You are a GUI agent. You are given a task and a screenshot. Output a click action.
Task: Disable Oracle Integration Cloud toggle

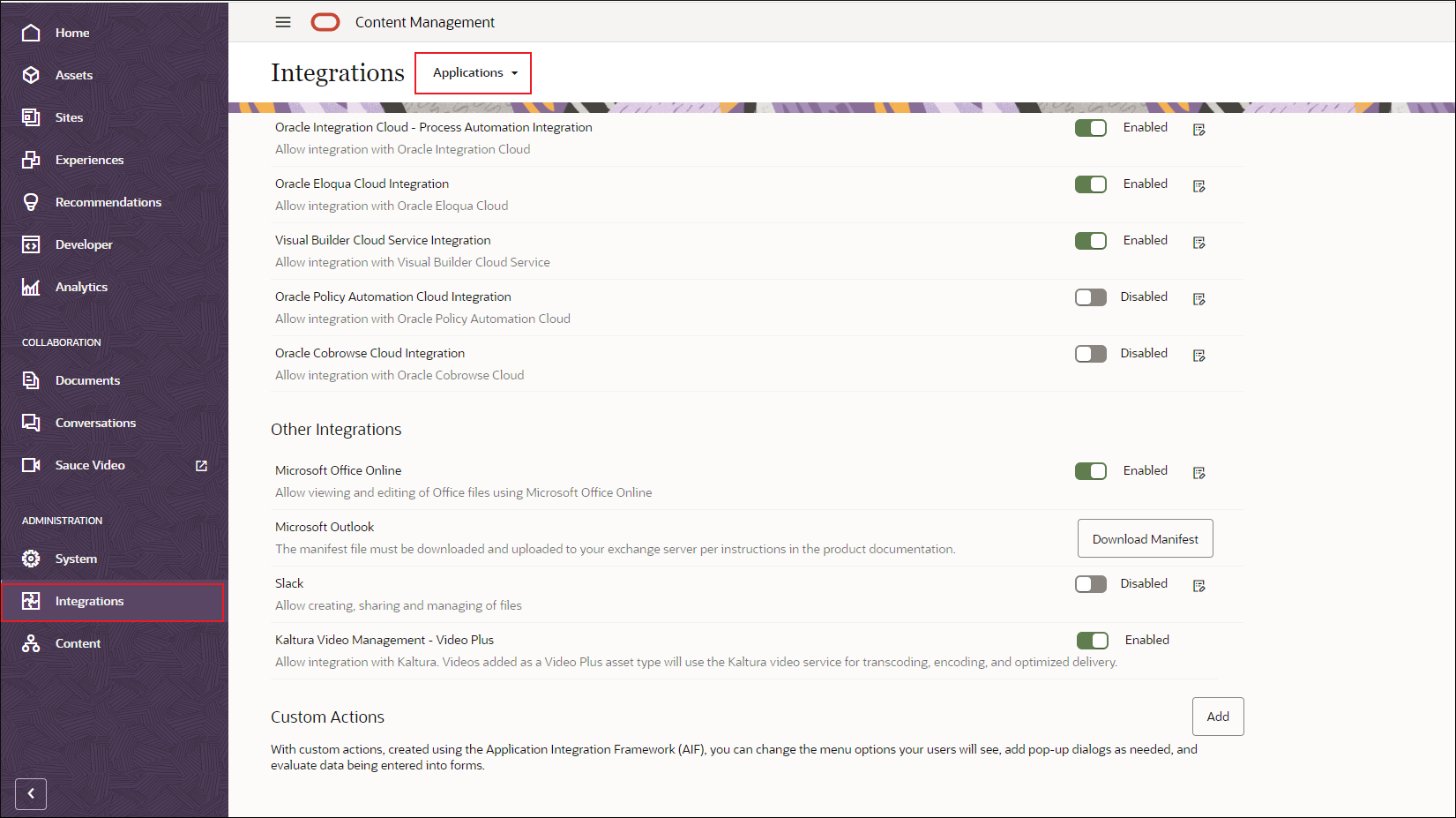click(1091, 128)
